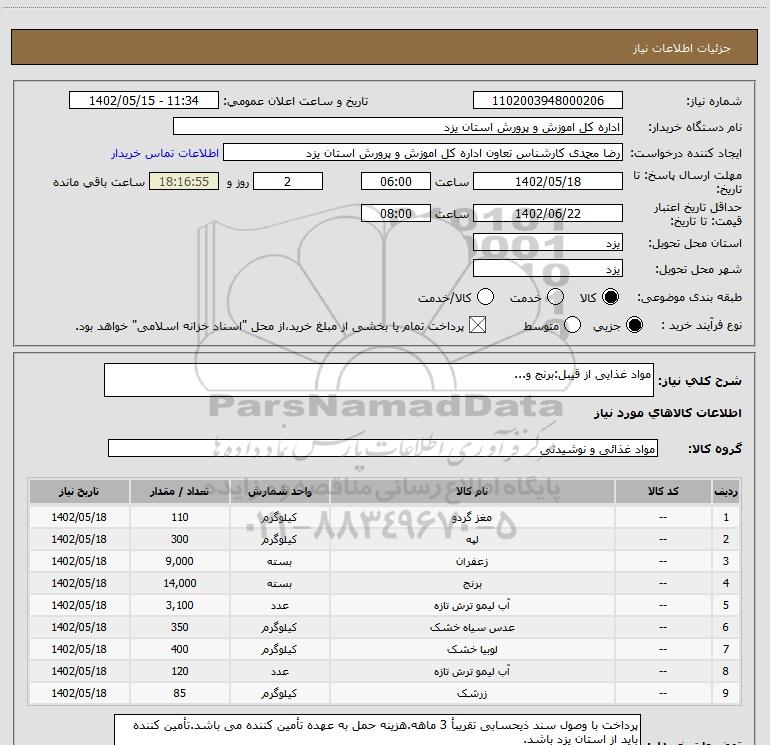This screenshot has width=770, height=745.
Task: Click the تاریخ نیاز column header
Action: (79, 492)
